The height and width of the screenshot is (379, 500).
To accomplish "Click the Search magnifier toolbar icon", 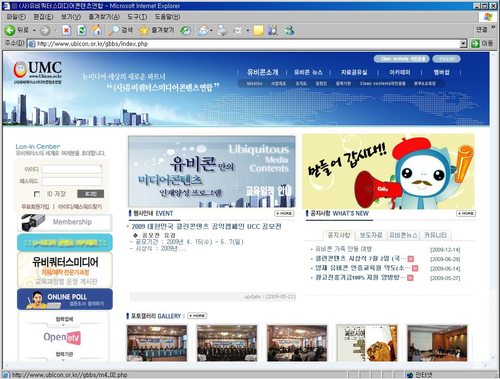I will pos(114,30).
